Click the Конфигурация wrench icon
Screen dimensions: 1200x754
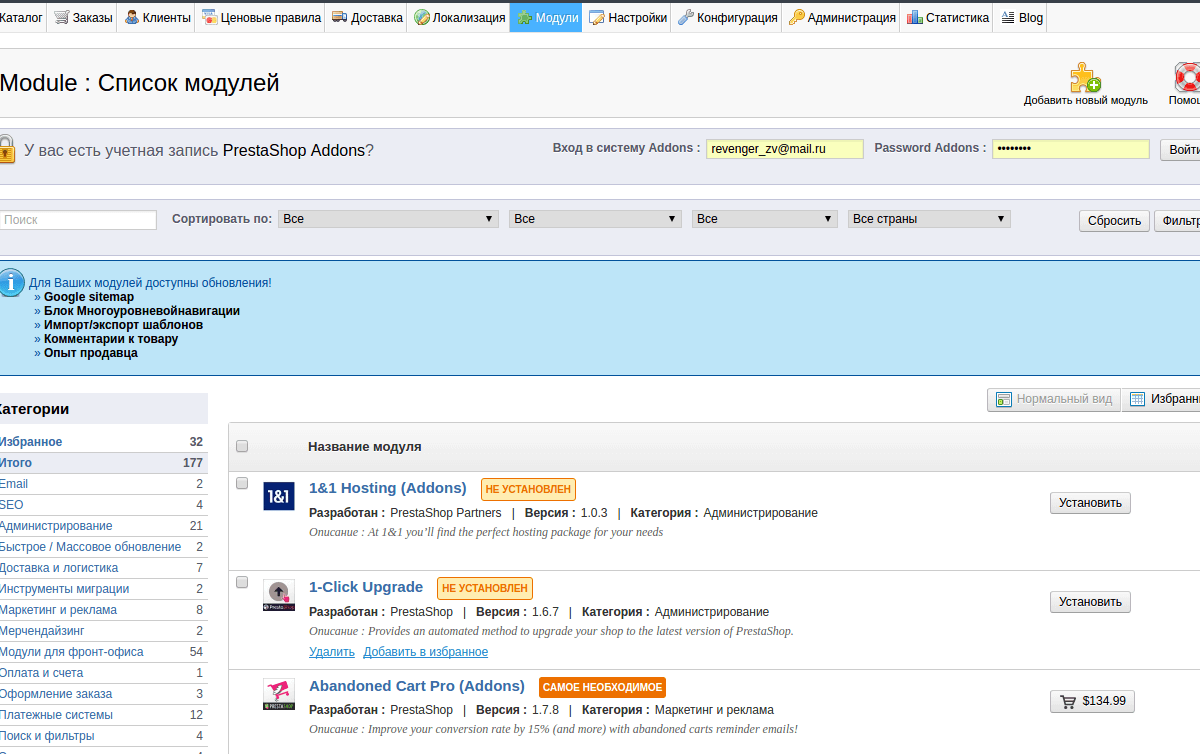685,17
